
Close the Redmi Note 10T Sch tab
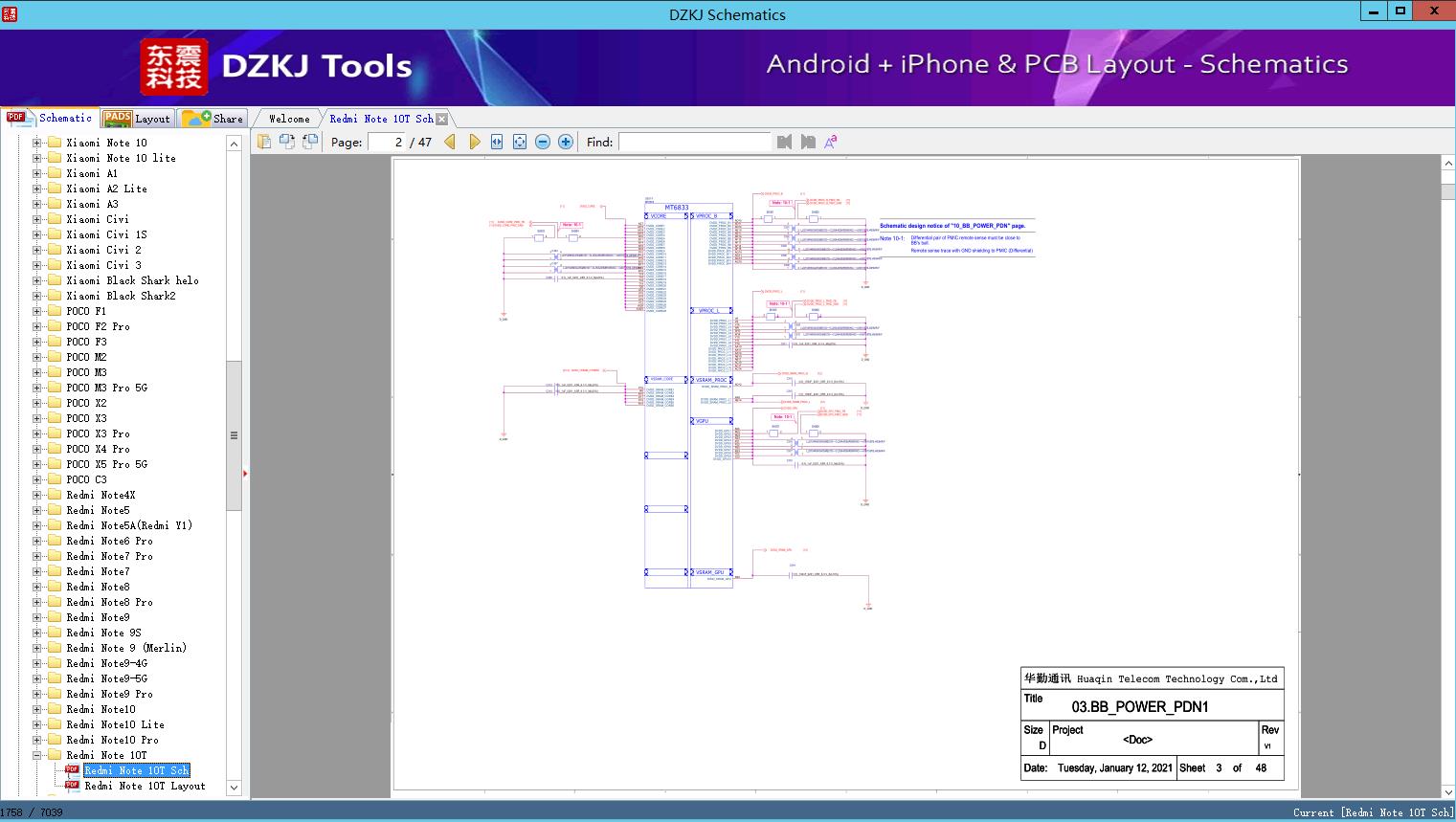point(441,119)
